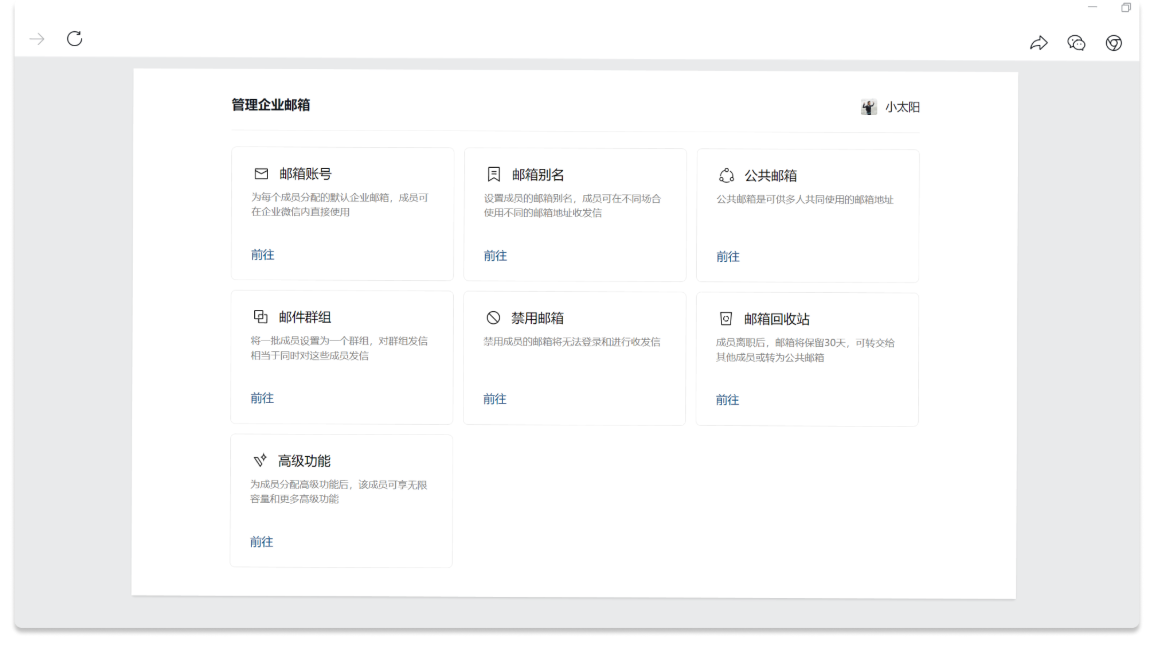Click the 邮箱回收站 card title

pos(776,318)
